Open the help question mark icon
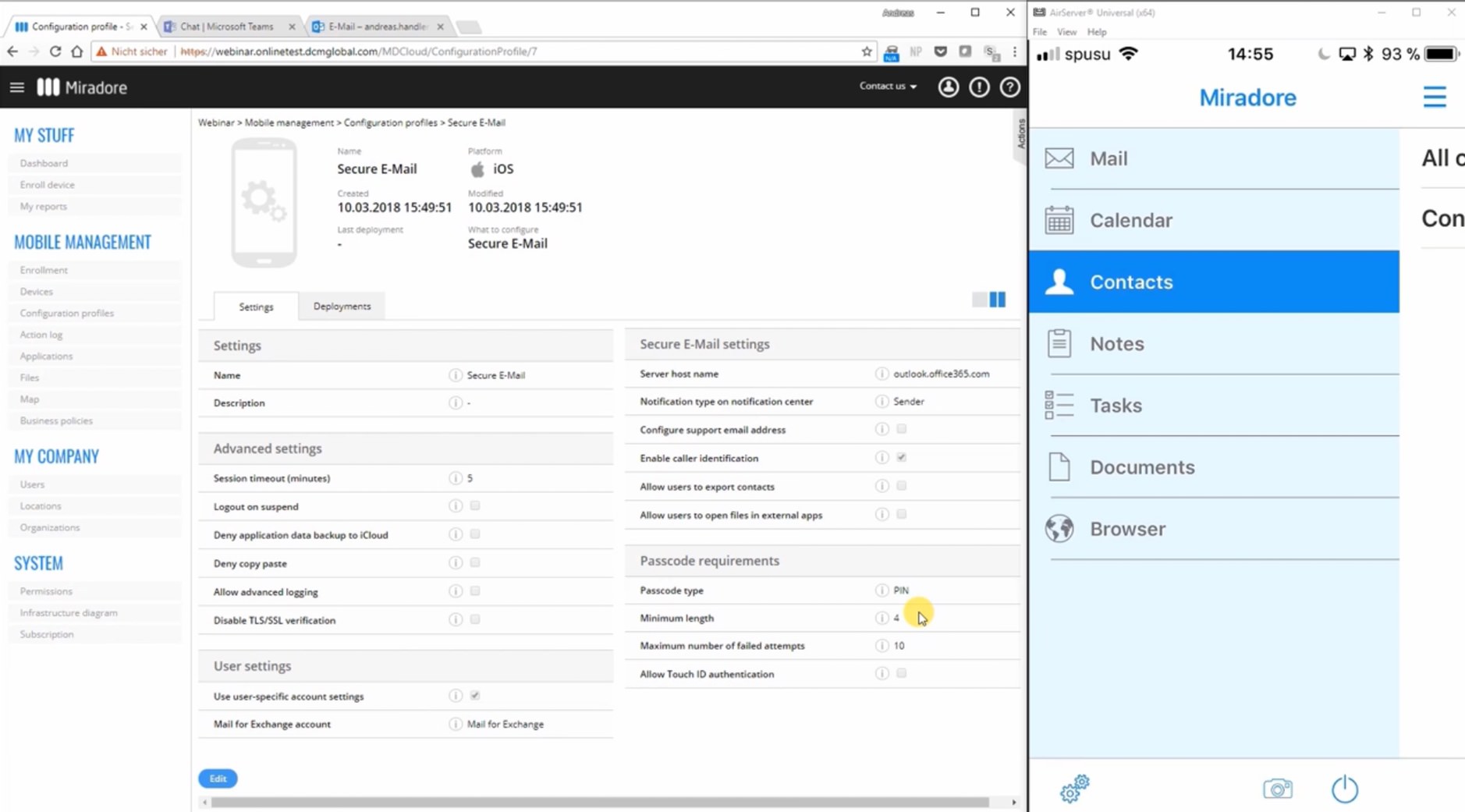 [1009, 87]
